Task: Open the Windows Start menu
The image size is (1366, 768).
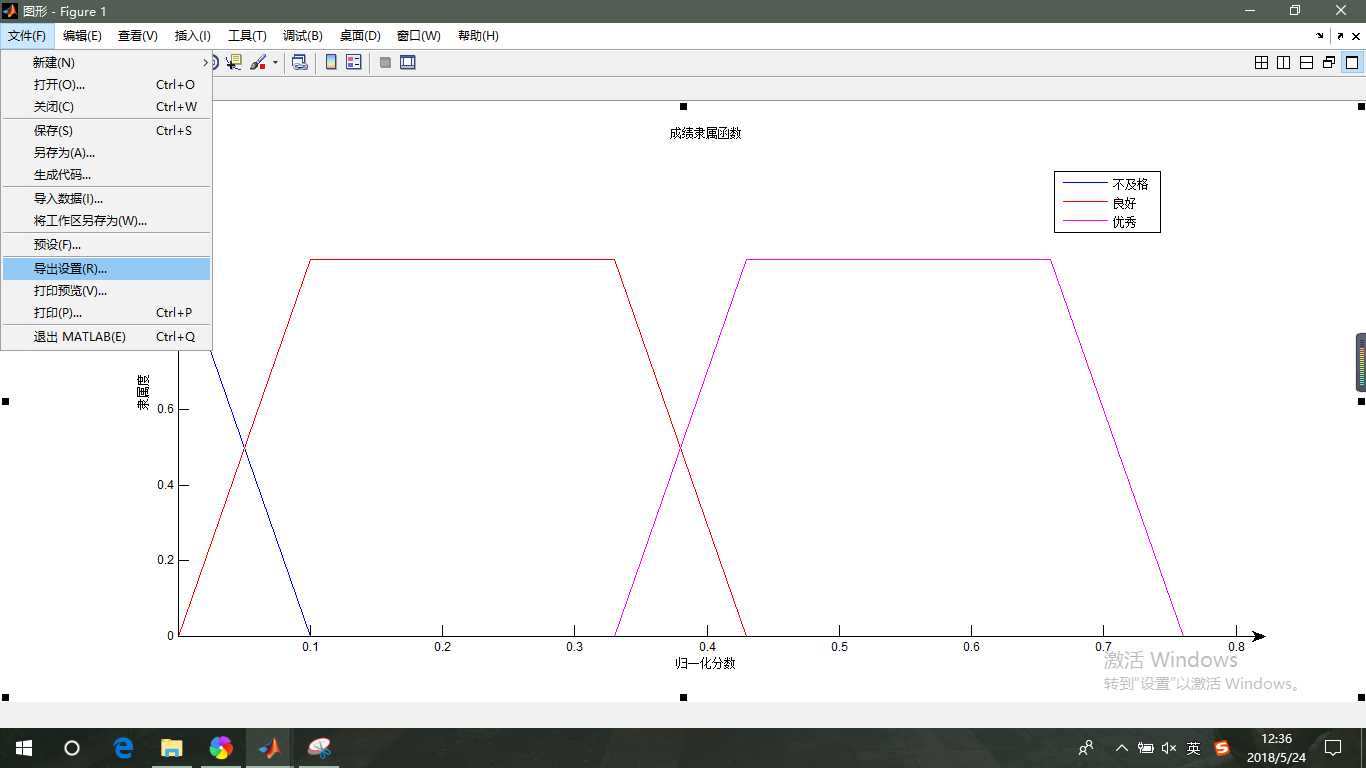Action: (x=23, y=748)
